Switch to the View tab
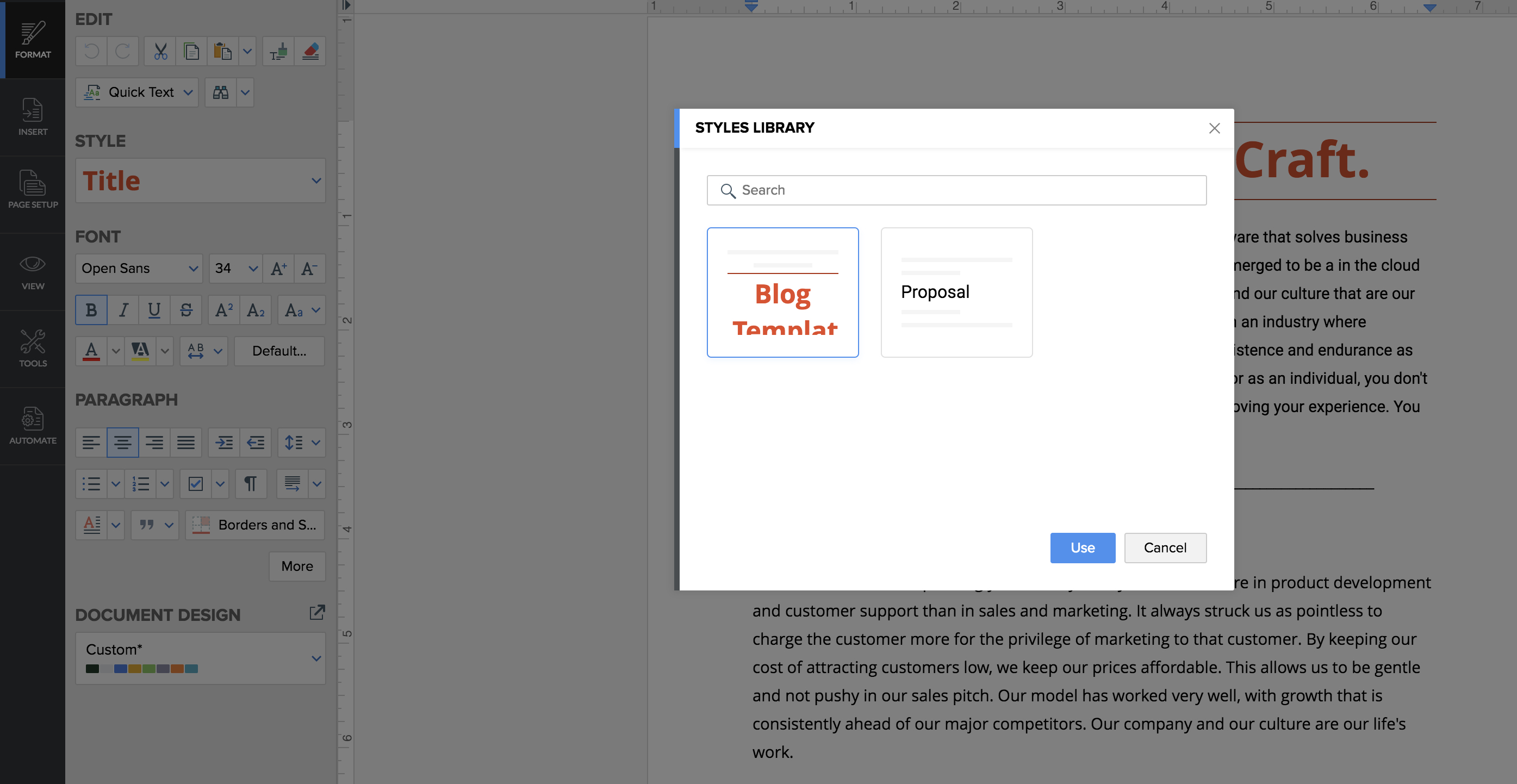Image resolution: width=1517 pixels, height=784 pixels. point(33,271)
